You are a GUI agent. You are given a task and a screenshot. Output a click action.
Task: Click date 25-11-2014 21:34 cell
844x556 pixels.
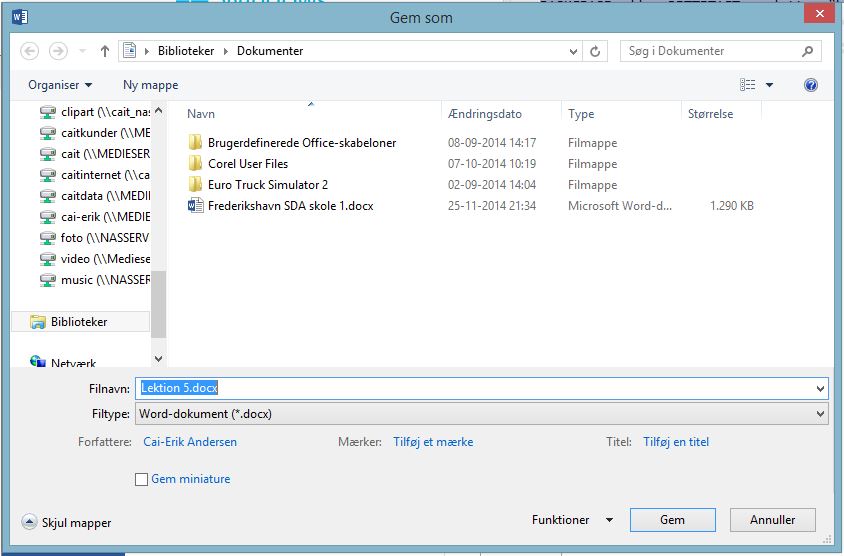pos(492,206)
